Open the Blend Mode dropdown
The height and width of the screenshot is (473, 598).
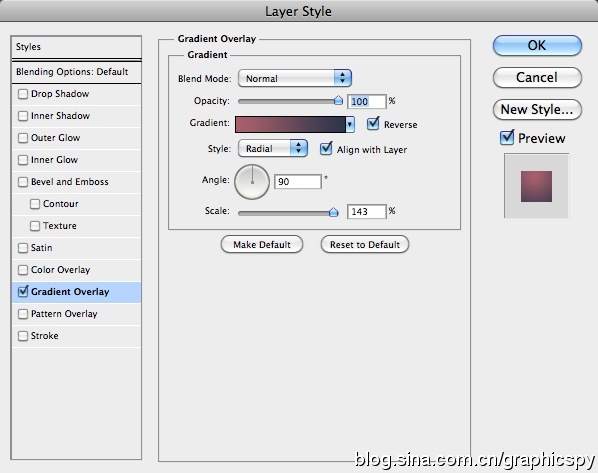click(x=294, y=78)
